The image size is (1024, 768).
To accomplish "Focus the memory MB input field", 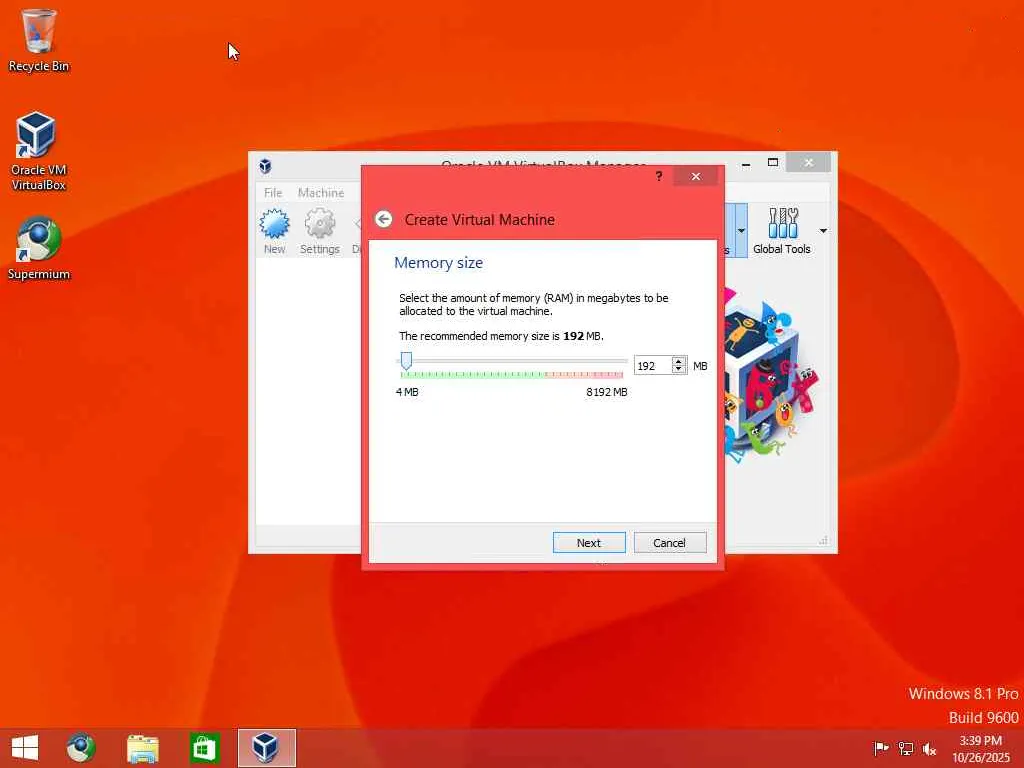I will (652, 366).
